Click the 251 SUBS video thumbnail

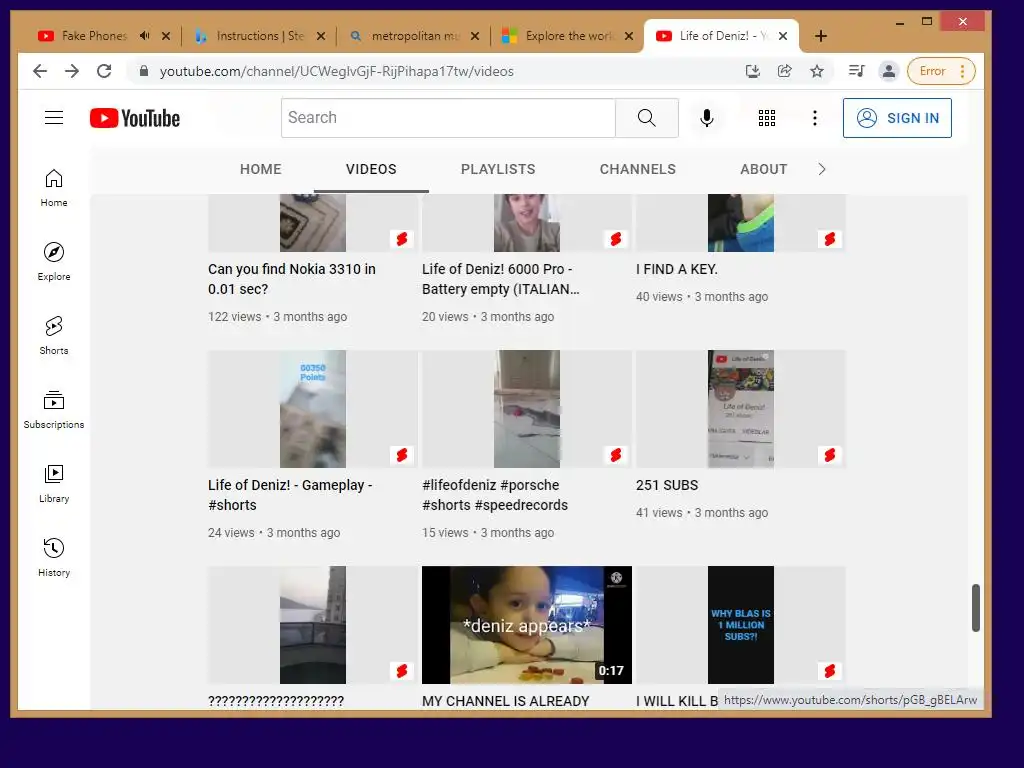coord(741,409)
